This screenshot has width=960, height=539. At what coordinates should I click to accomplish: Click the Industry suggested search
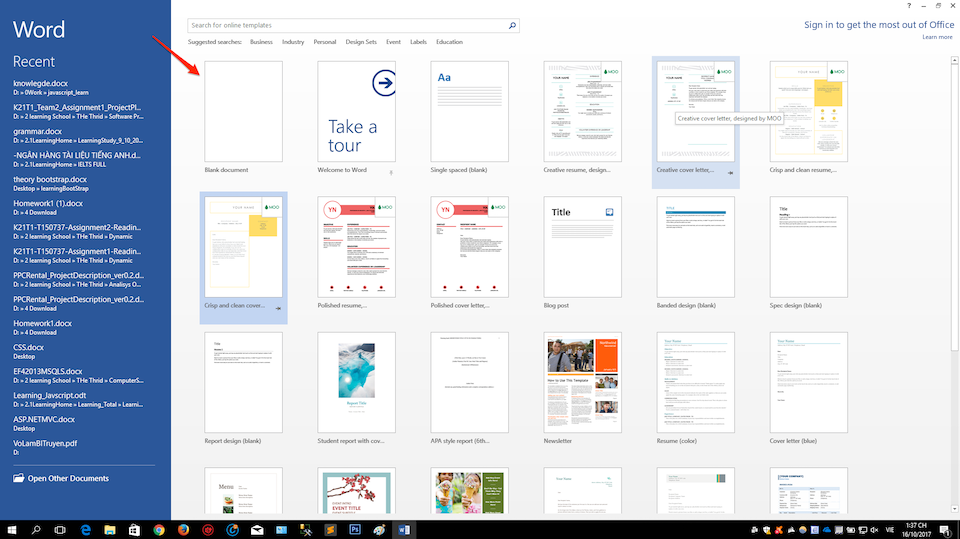click(x=293, y=42)
